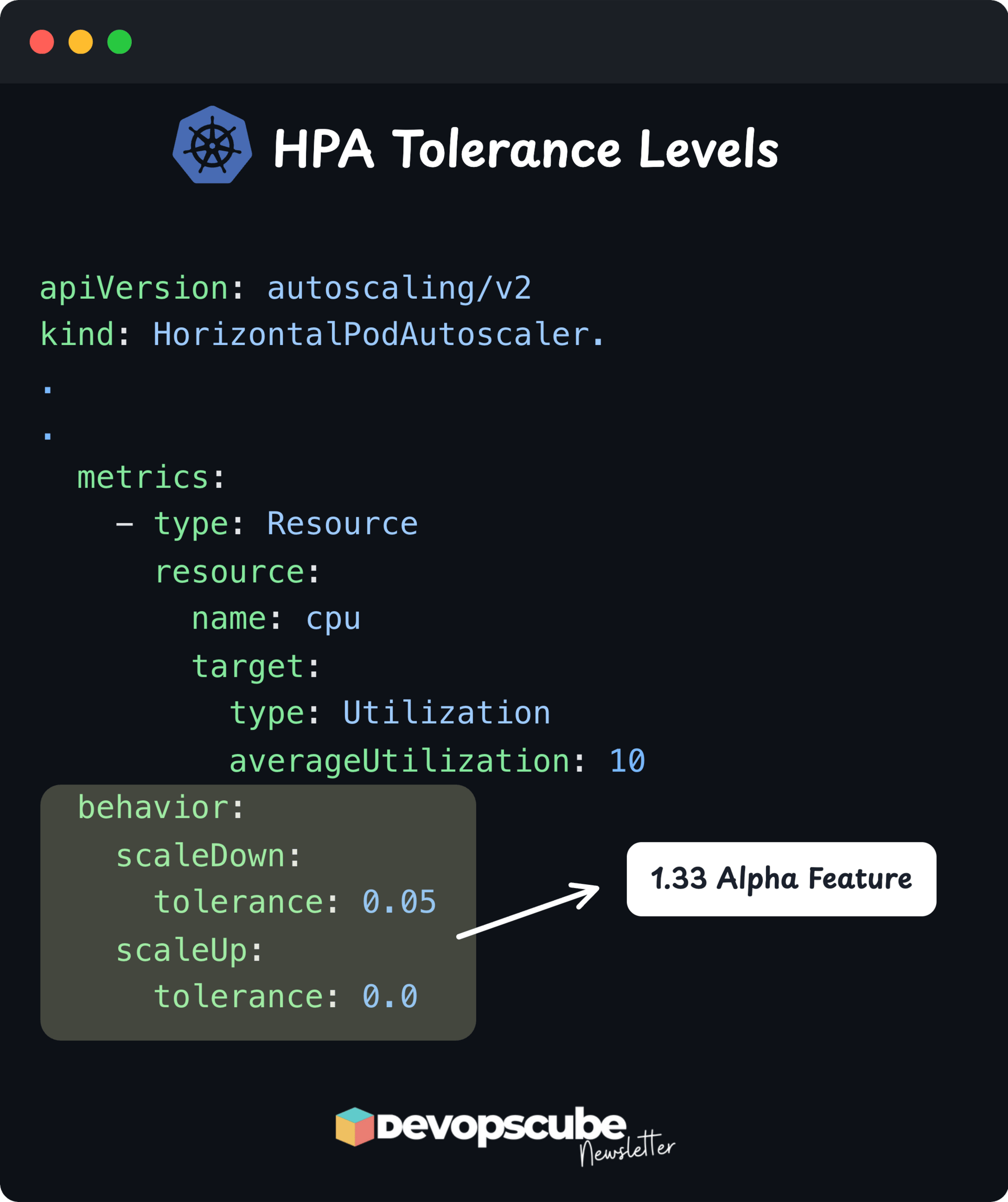Click the scaleUp key

182,950
